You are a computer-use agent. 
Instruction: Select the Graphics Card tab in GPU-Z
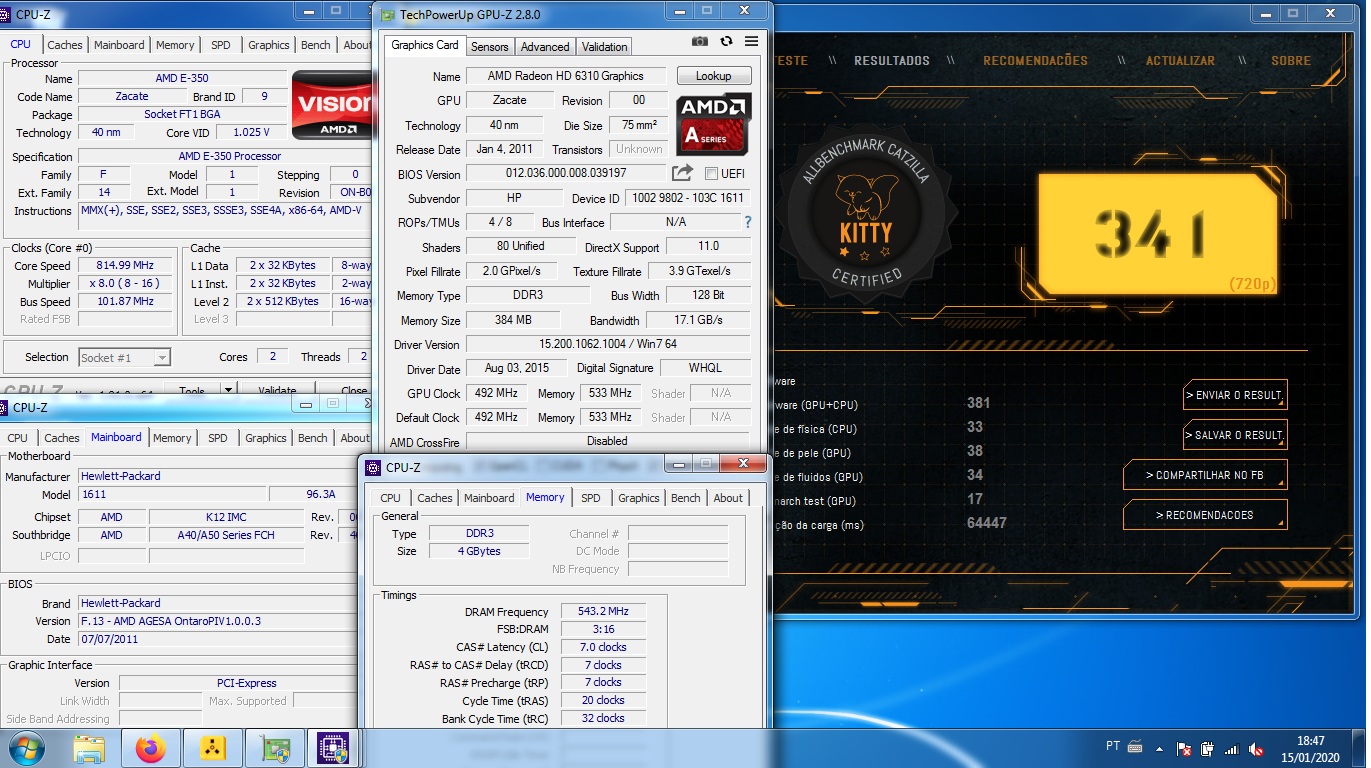point(425,45)
